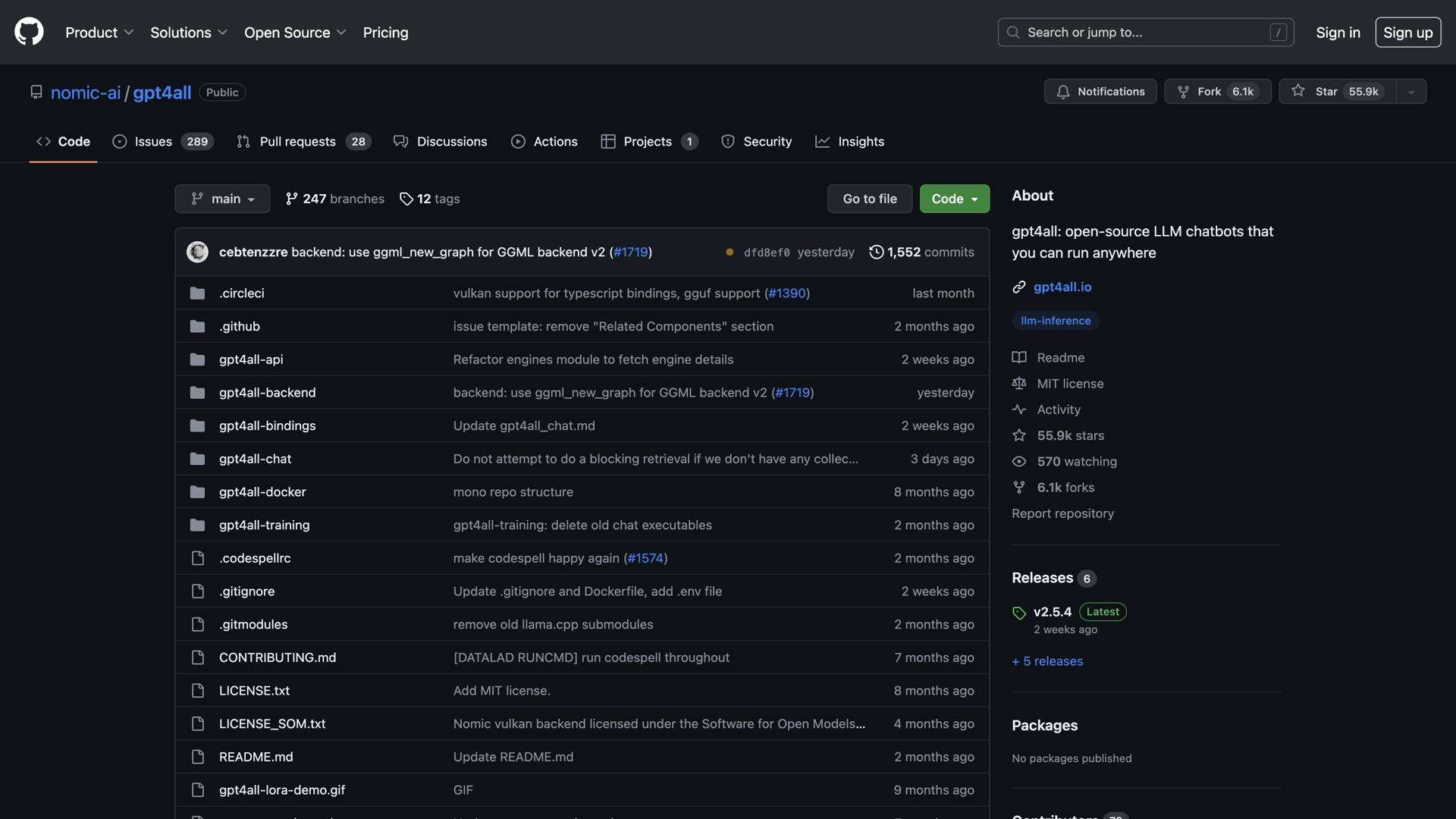Expand the main branch dropdown

[x=222, y=199]
